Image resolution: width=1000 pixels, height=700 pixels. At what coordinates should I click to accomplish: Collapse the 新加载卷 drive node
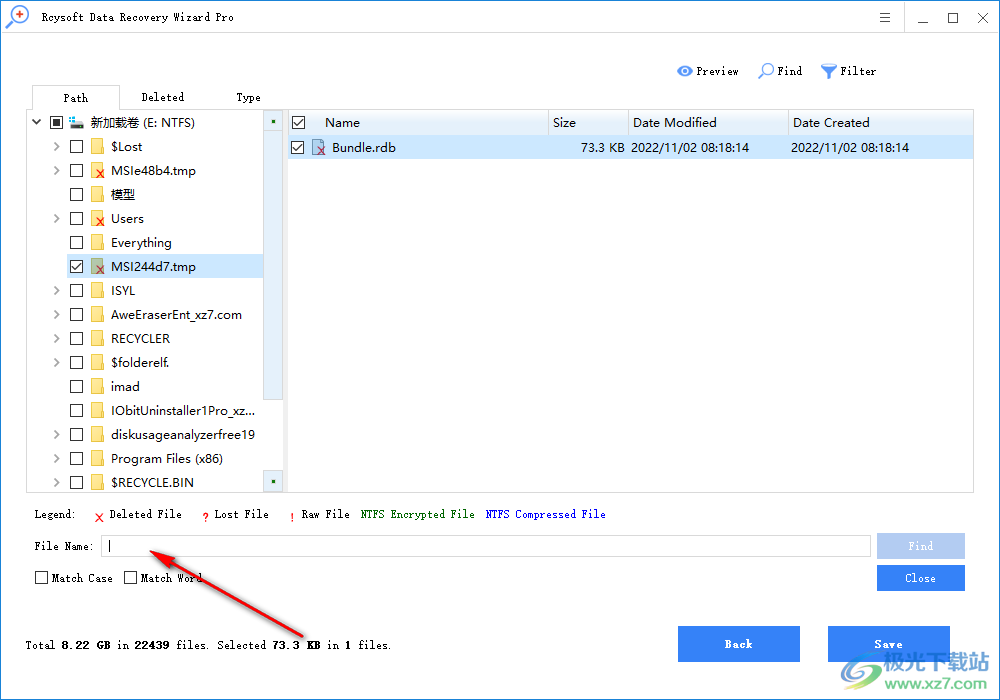[x=36, y=121]
